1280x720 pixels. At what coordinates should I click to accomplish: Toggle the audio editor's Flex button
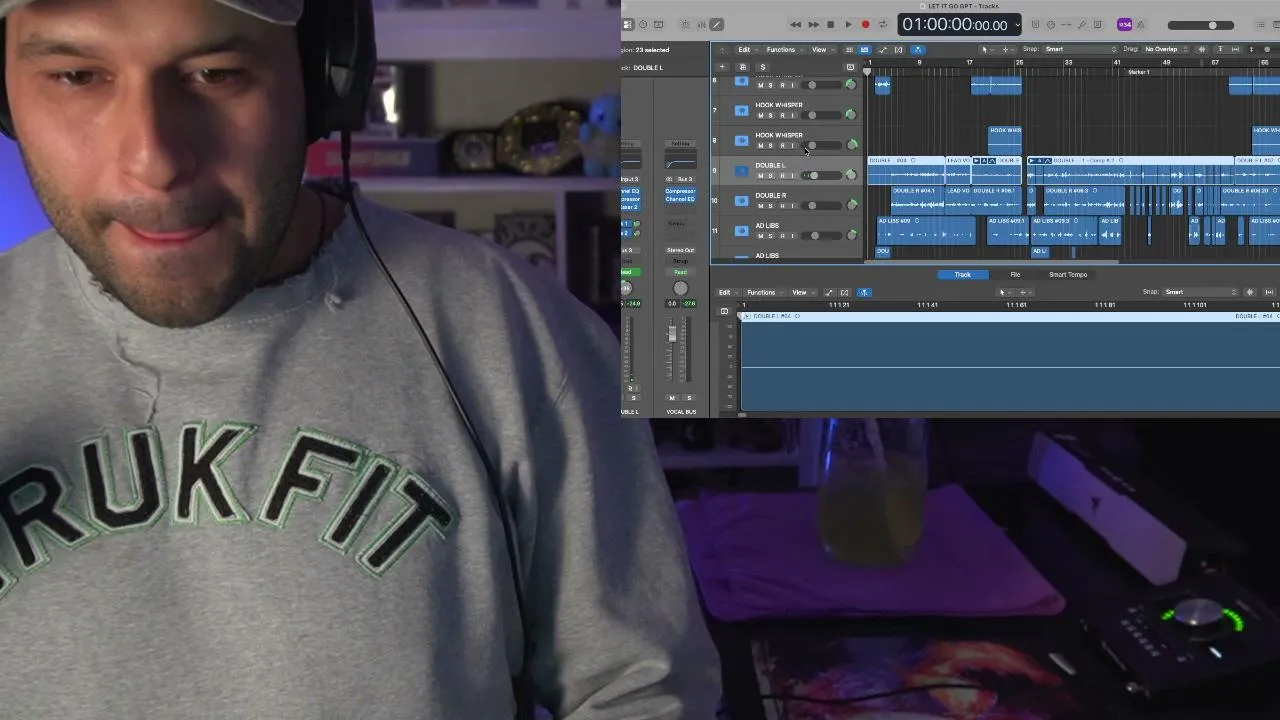846,293
